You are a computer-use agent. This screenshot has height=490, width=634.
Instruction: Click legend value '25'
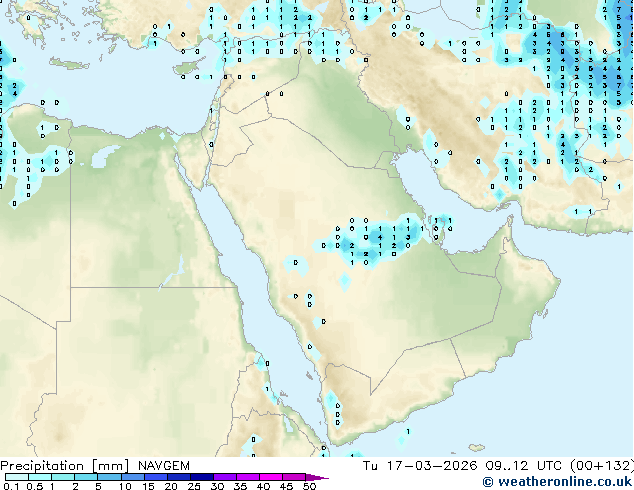pyautogui.click(x=194, y=486)
